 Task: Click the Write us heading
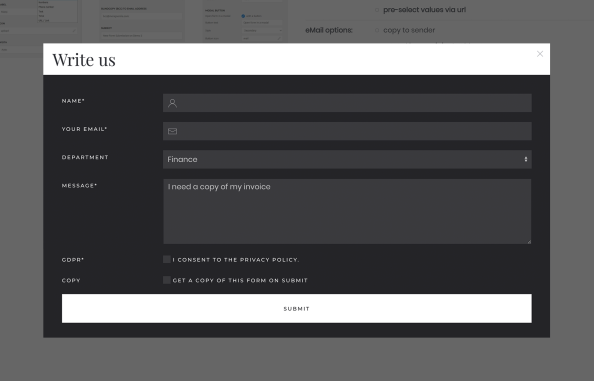[84, 60]
